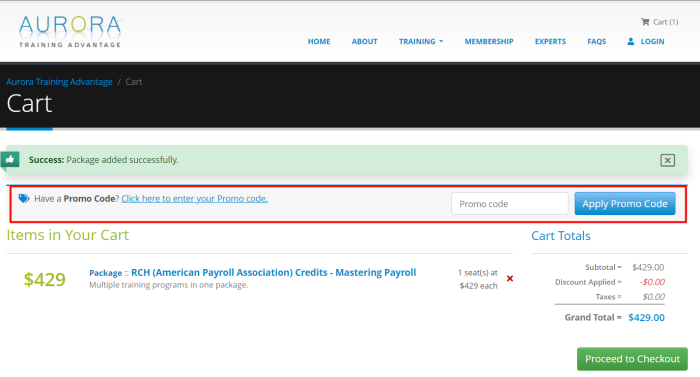The height and width of the screenshot is (377, 700).
Task: Click Aurora Training Advantage breadcrumb link
Action: tap(59, 82)
